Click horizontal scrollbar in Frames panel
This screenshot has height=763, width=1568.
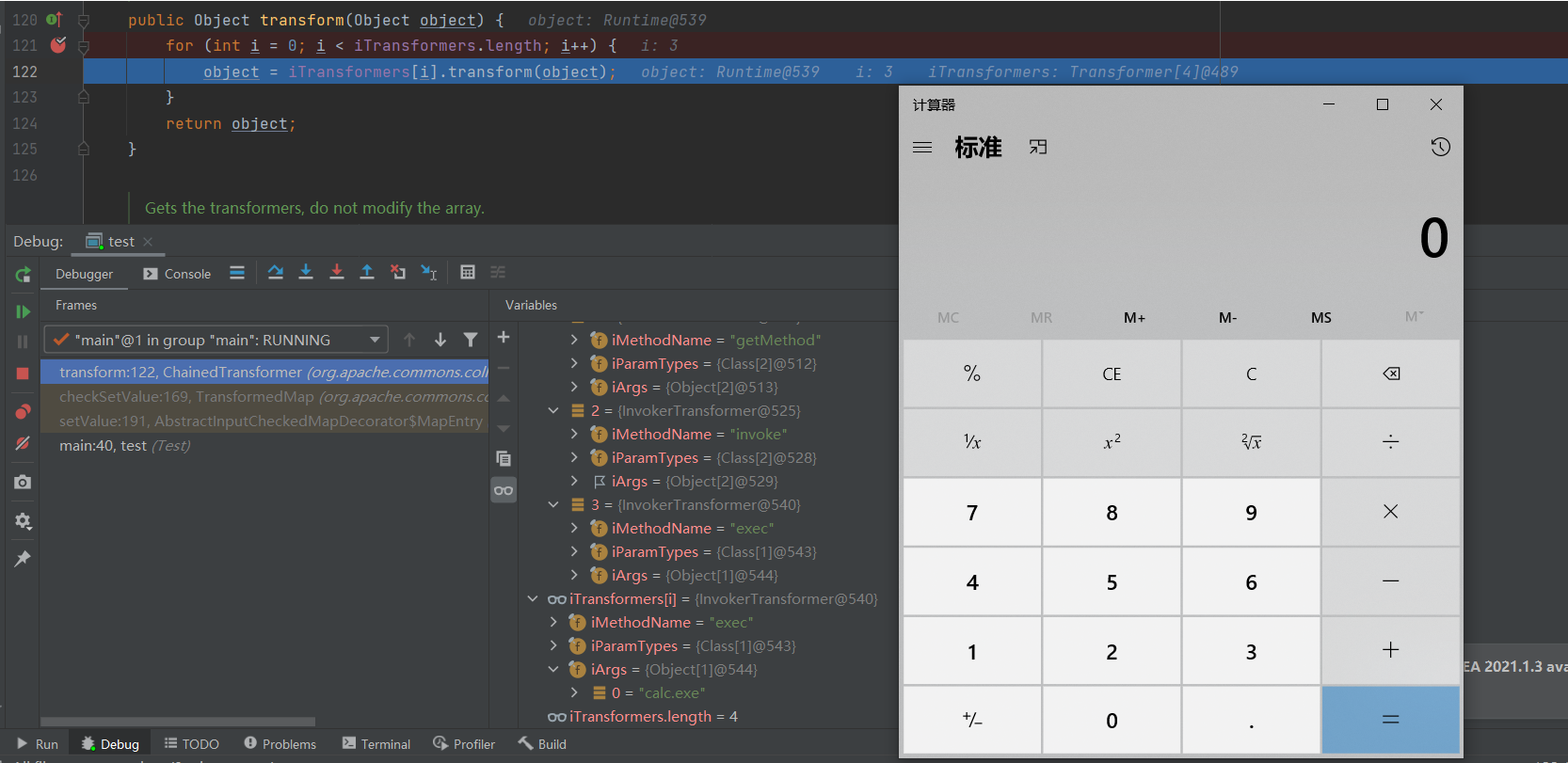pyautogui.click(x=178, y=722)
